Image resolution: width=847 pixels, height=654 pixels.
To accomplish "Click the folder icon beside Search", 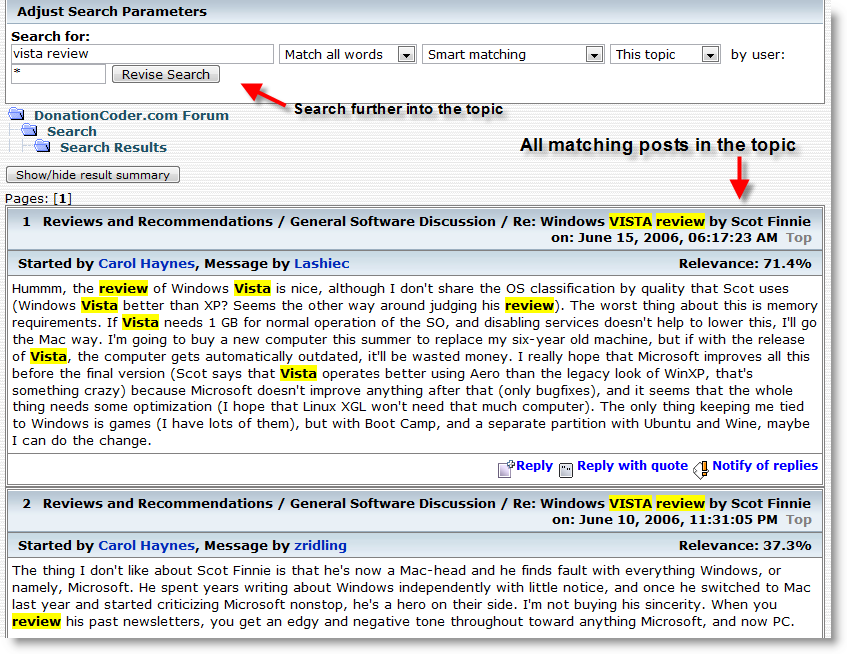I will point(30,130).
